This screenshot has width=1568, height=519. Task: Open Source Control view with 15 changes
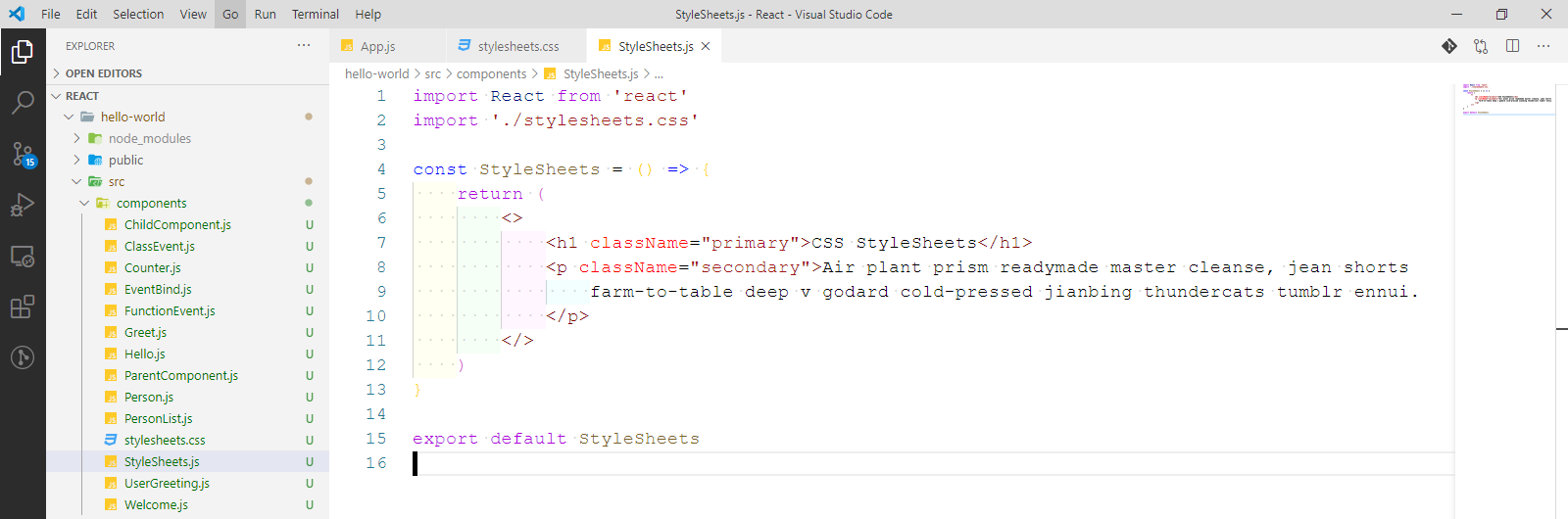23,154
